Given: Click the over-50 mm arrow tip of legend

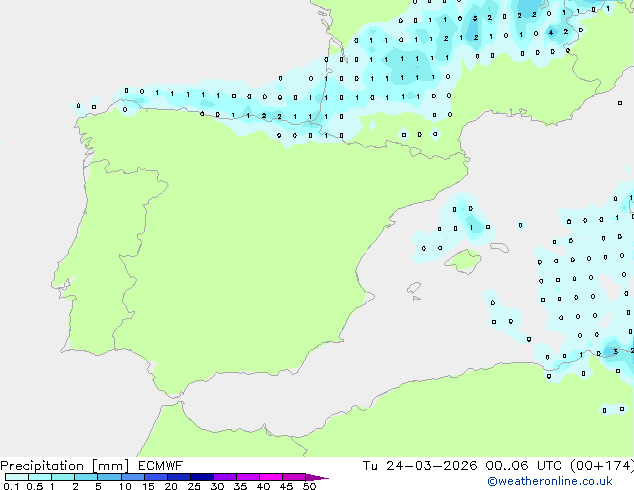Looking at the screenshot, I should 317,477.
